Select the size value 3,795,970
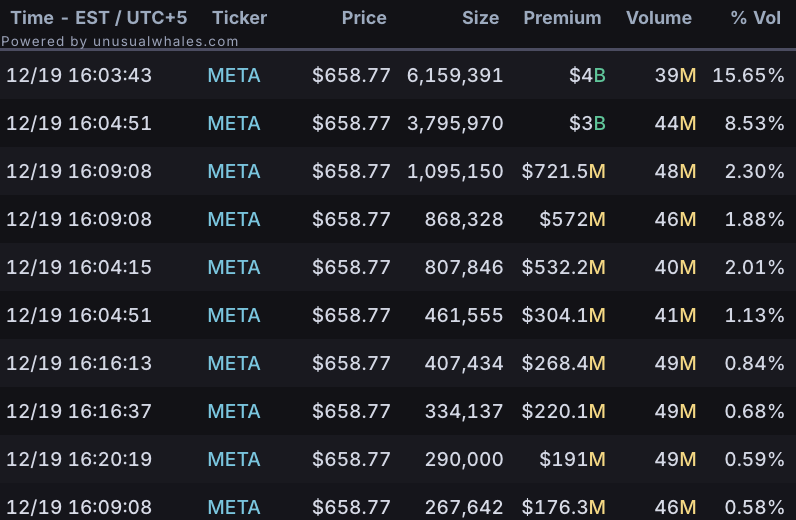The height and width of the screenshot is (520, 796). pos(455,123)
